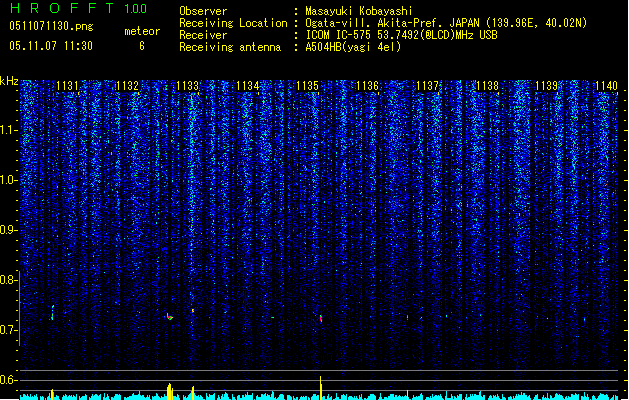Click the 1.0 frequency axis label
Viewport: 629px width, 400px height.
[8, 180]
